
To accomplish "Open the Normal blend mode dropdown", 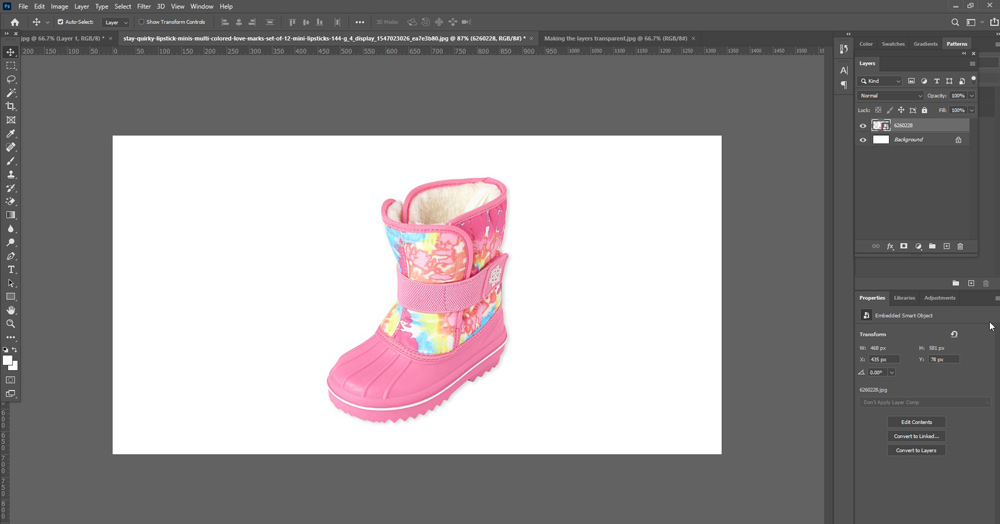I will click(890, 96).
